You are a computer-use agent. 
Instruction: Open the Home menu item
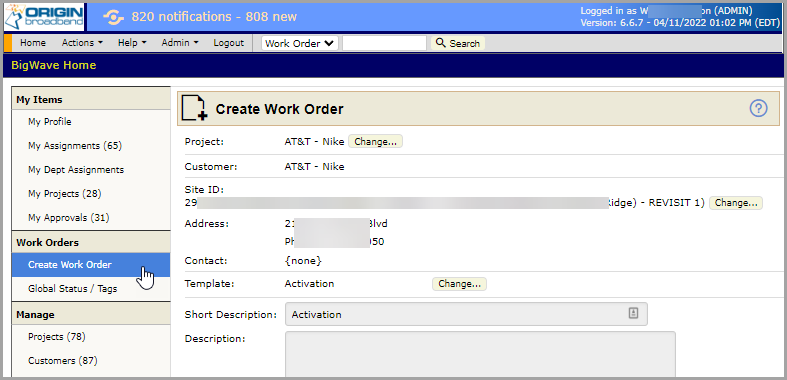[33, 43]
